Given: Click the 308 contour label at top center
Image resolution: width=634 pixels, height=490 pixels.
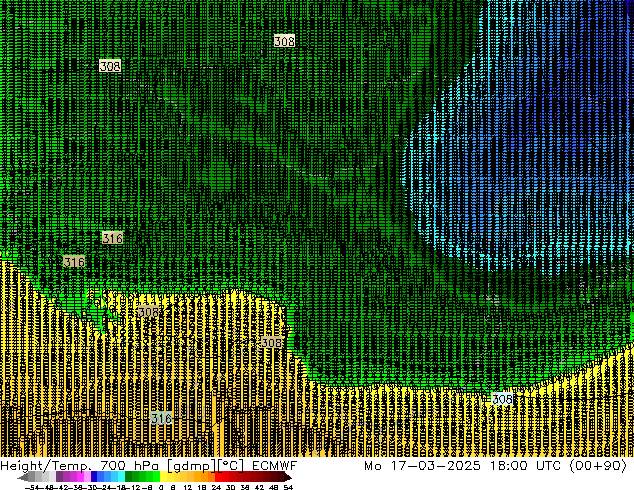Looking at the screenshot, I should point(284,41).
